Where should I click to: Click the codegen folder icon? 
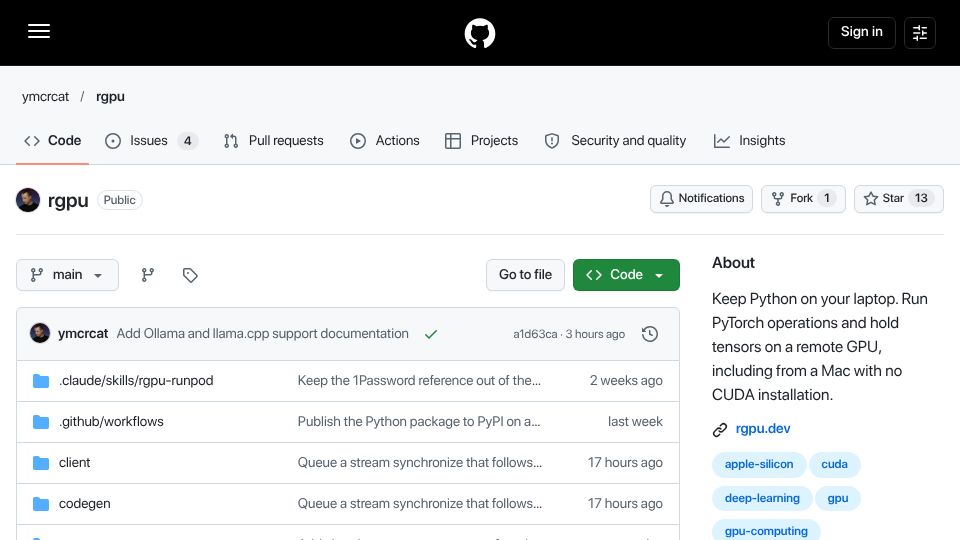pyautogui.click(x=41, y=504)
